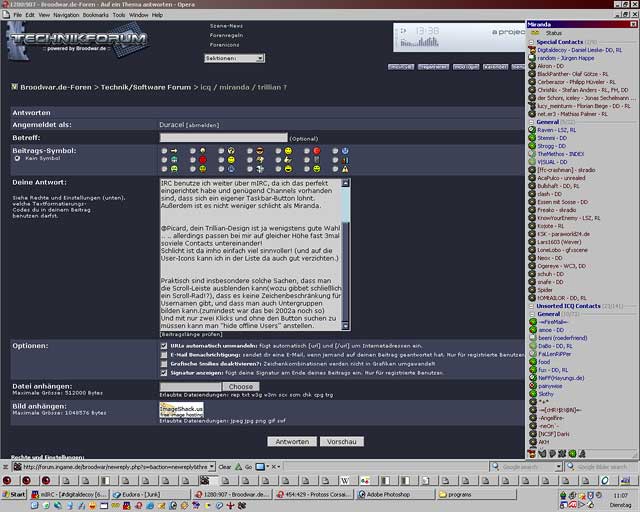
Task: Enable Grafische Smilies deaktivieren checkbox
Action: (164, 364)
